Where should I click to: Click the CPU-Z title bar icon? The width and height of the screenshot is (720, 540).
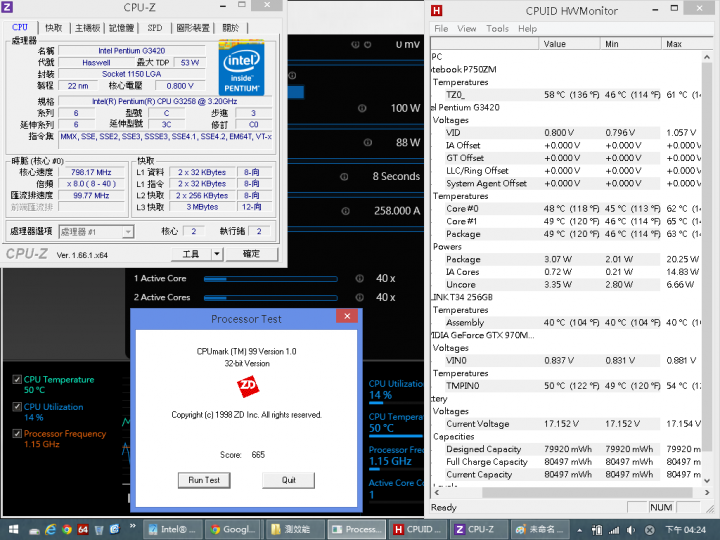7,6
